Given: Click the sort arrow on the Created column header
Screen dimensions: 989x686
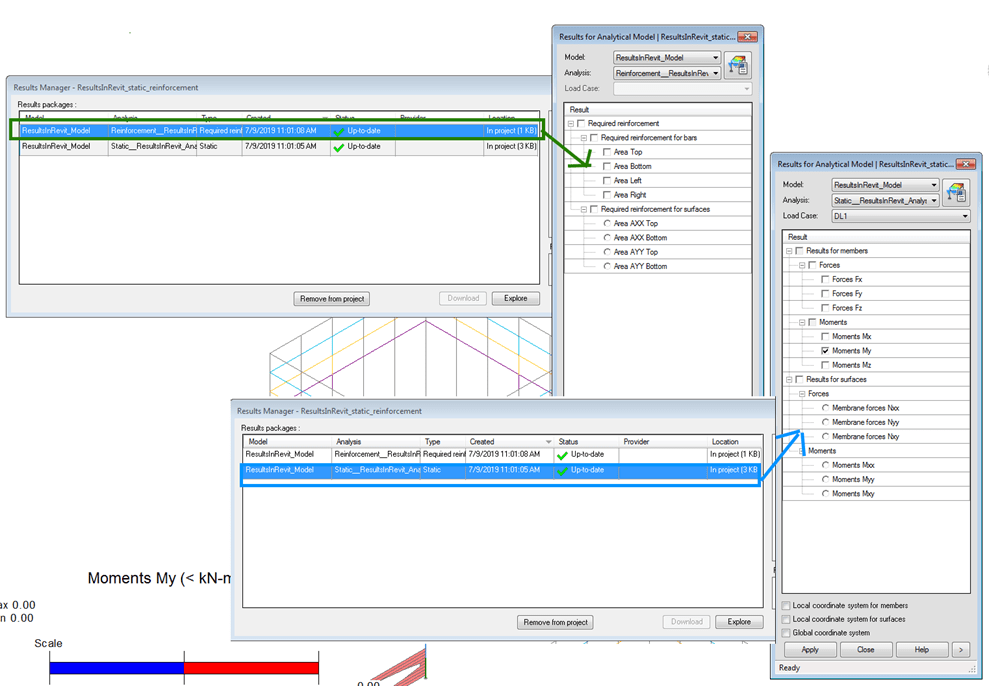Looking at the screenshot, I should pyautogui.click(x=549, y=440).
